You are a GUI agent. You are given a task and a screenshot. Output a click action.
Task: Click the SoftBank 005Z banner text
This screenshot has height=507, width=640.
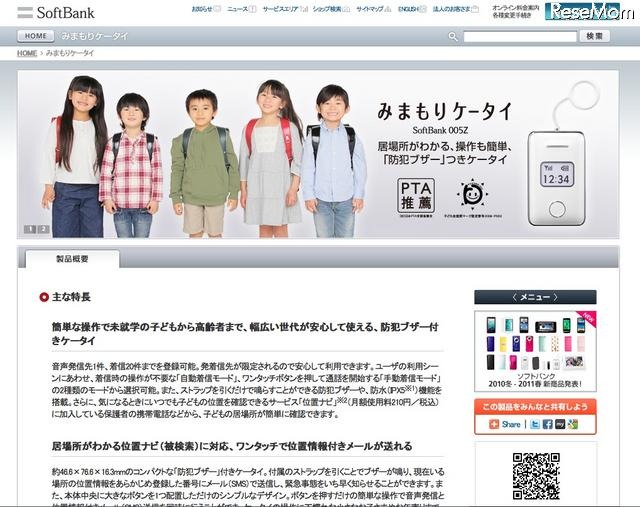click(x=440, y=130)
